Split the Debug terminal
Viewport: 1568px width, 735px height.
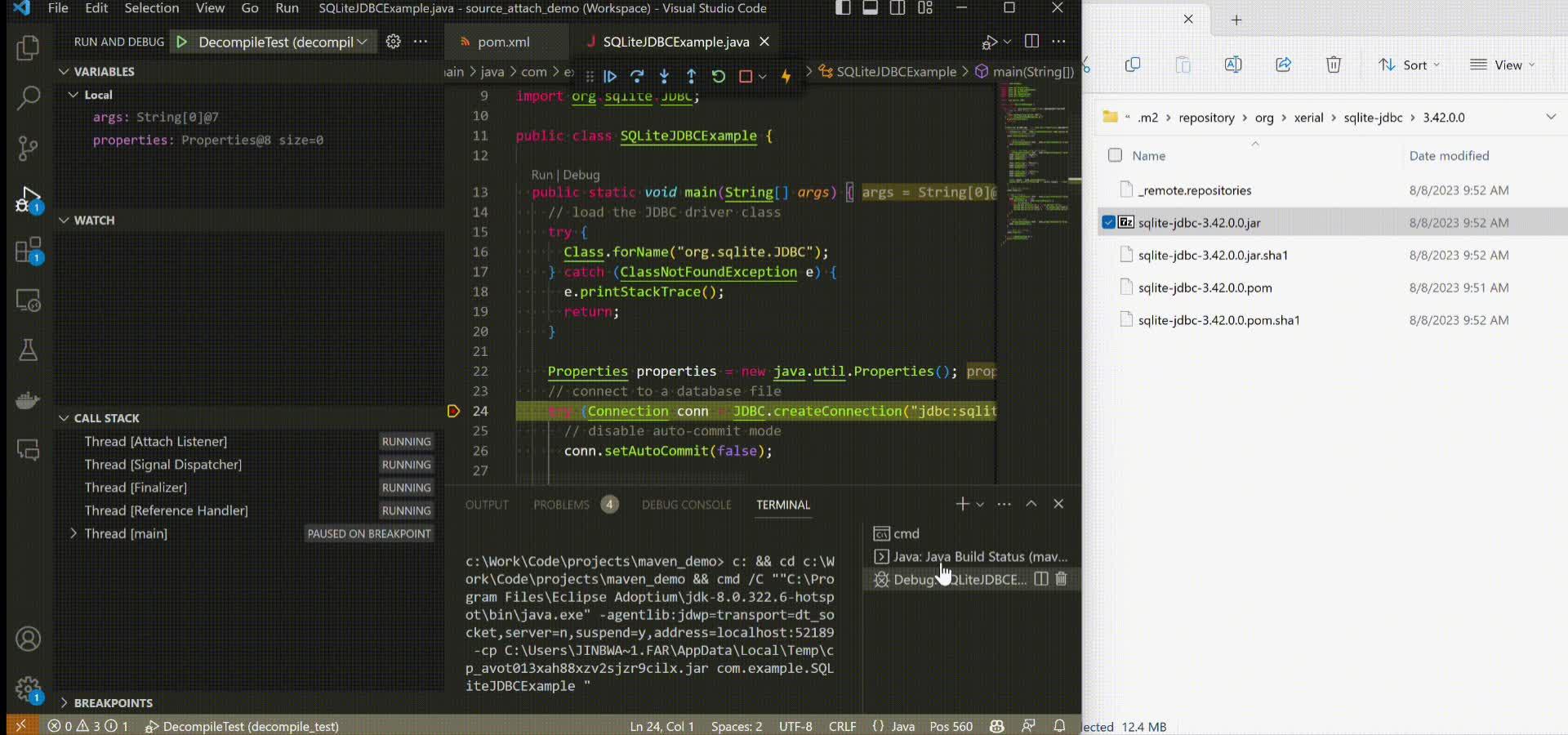point(1040,579)
